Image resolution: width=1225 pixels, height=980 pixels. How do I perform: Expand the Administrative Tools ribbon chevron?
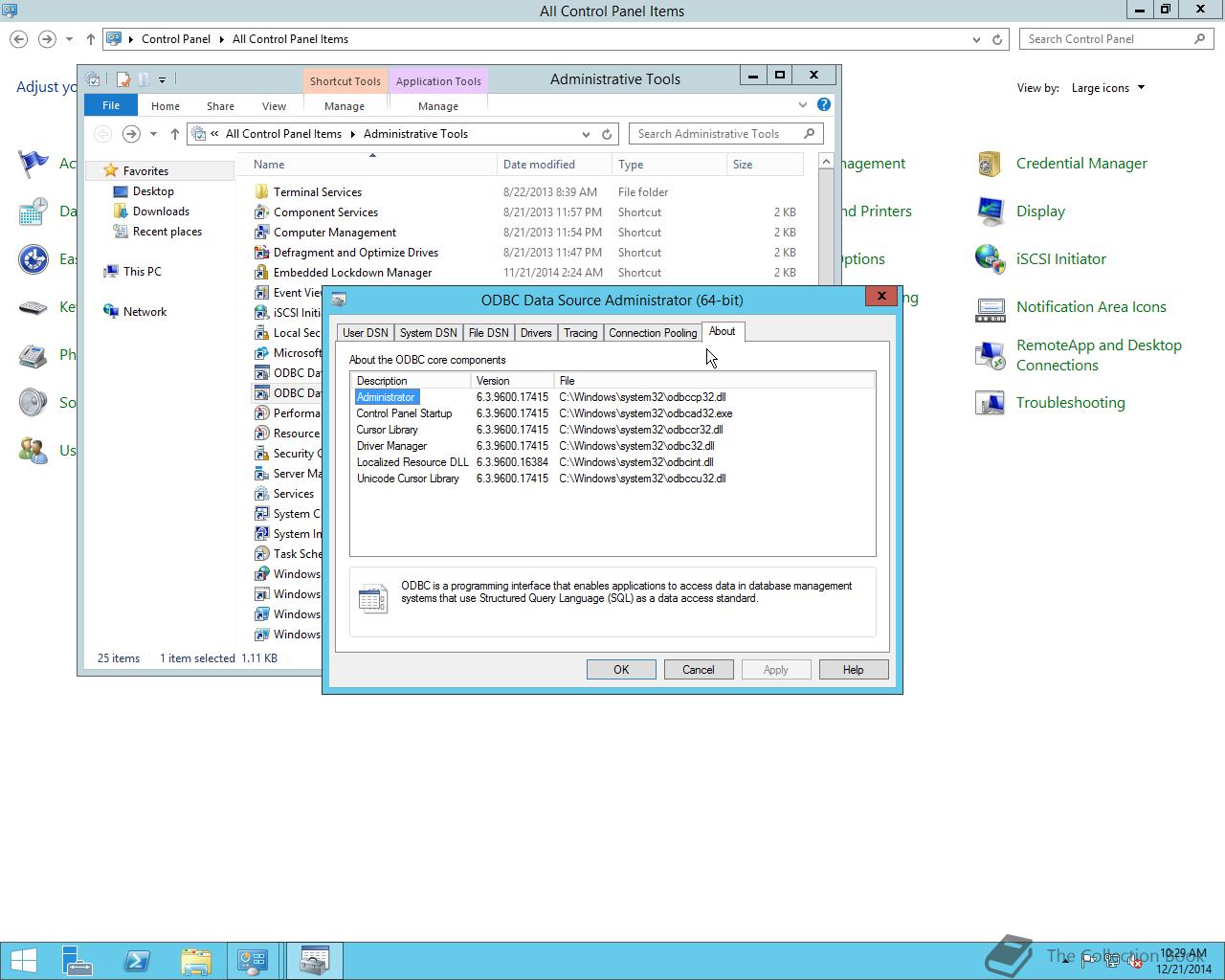click(x=802, y=104)
